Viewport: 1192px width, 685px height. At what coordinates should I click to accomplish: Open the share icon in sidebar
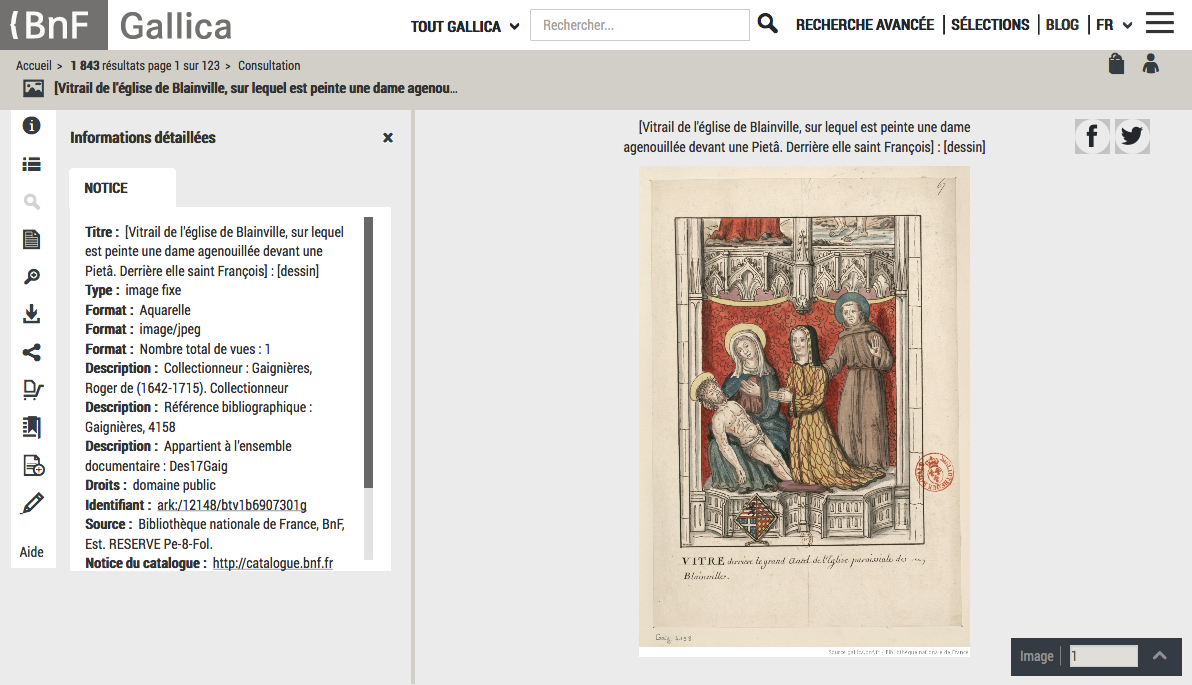pos(31,352)
